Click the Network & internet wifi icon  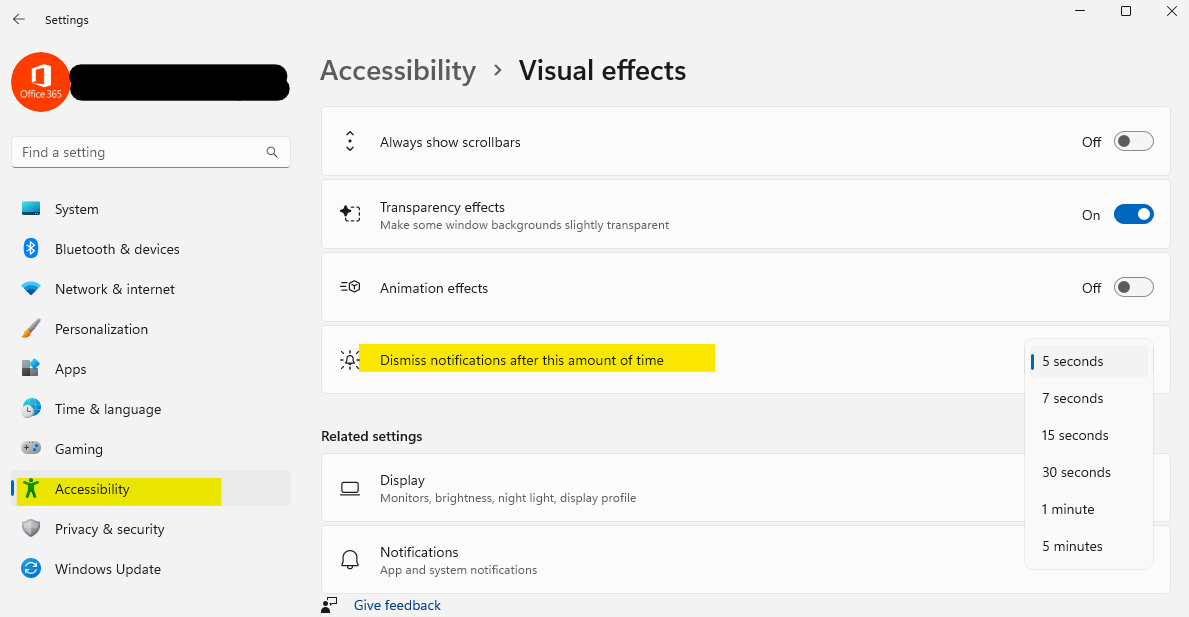coord(31,289)
